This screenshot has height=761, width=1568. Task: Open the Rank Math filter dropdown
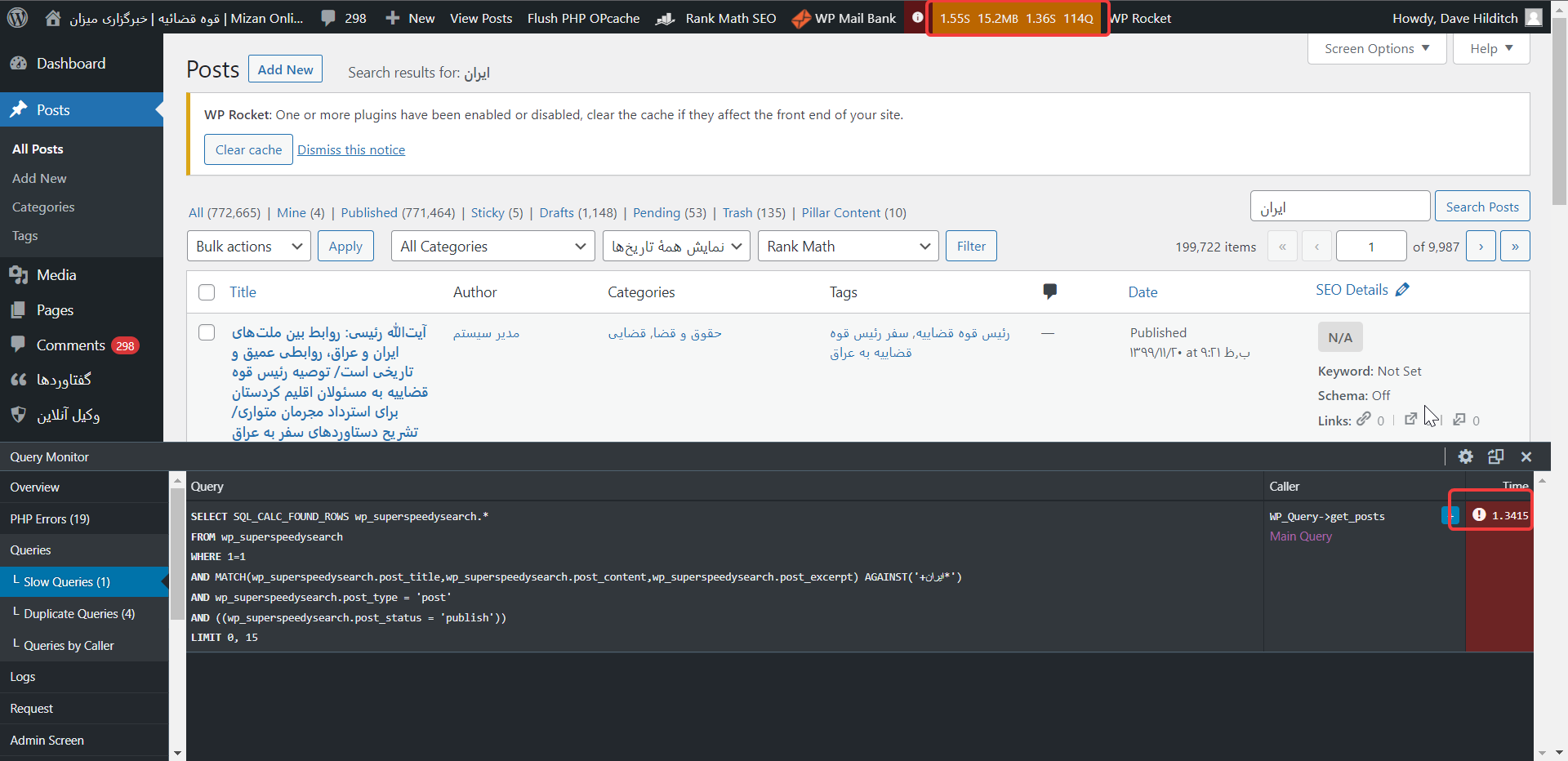click(x=848, y=246)
